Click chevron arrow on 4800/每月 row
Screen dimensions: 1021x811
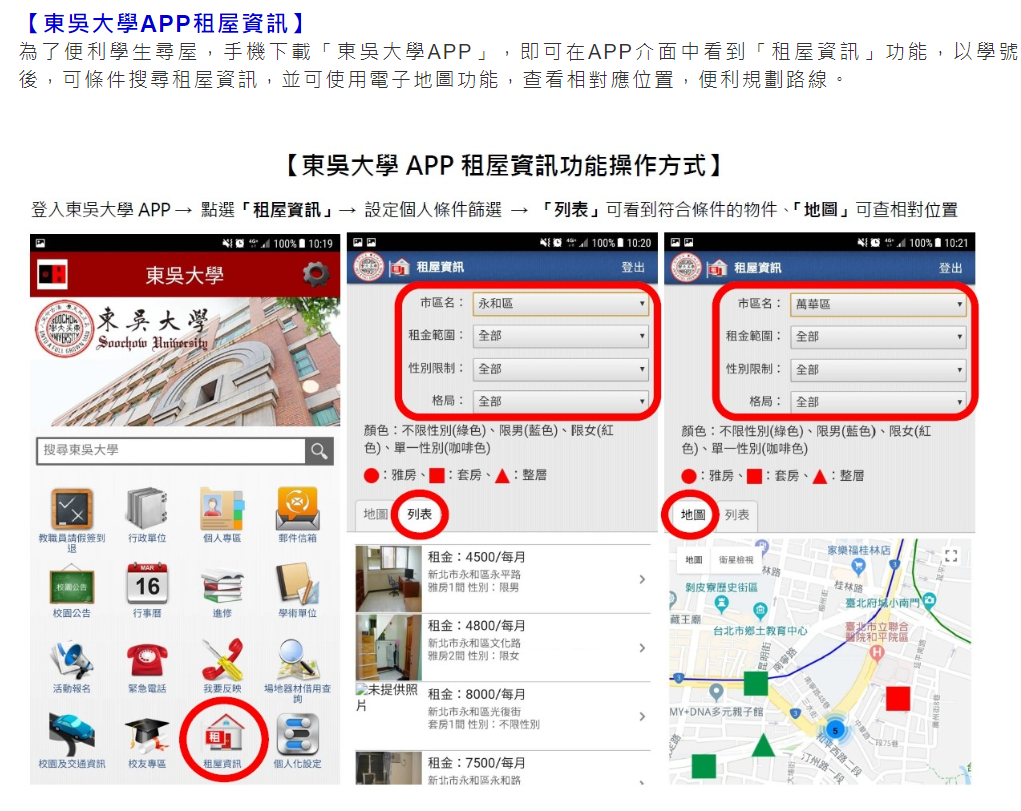click(642, 647)
